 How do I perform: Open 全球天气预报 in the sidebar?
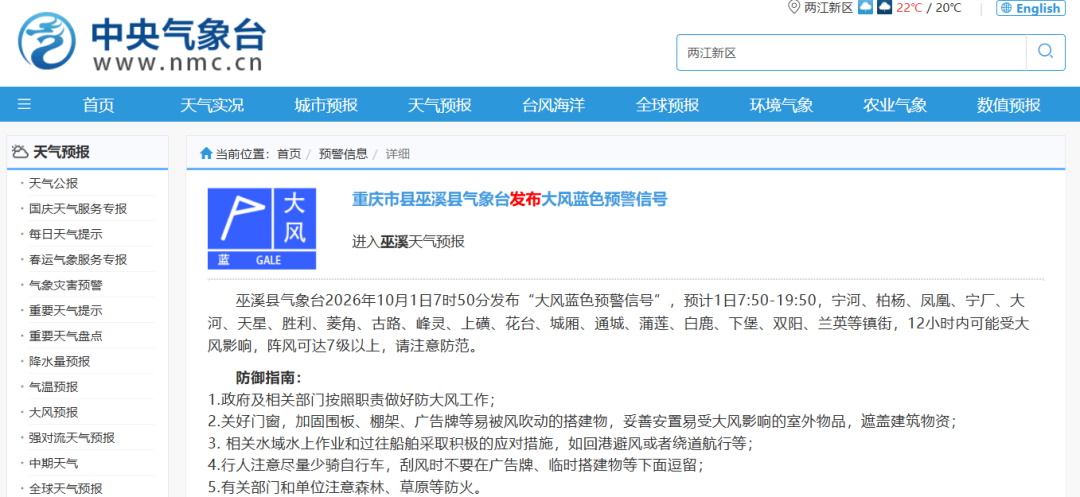66,489
